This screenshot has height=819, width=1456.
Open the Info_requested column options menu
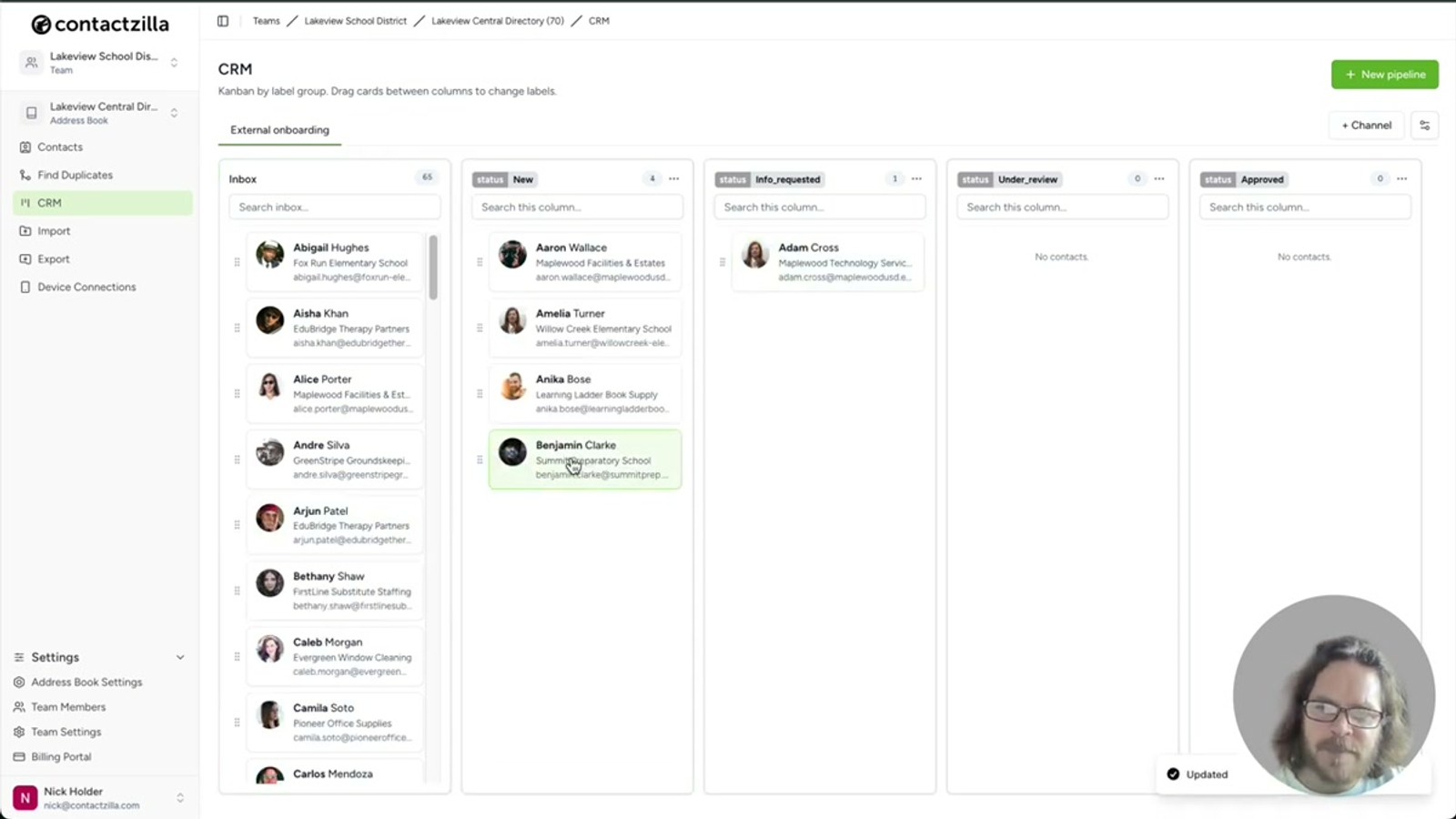[x=916, y=179]
